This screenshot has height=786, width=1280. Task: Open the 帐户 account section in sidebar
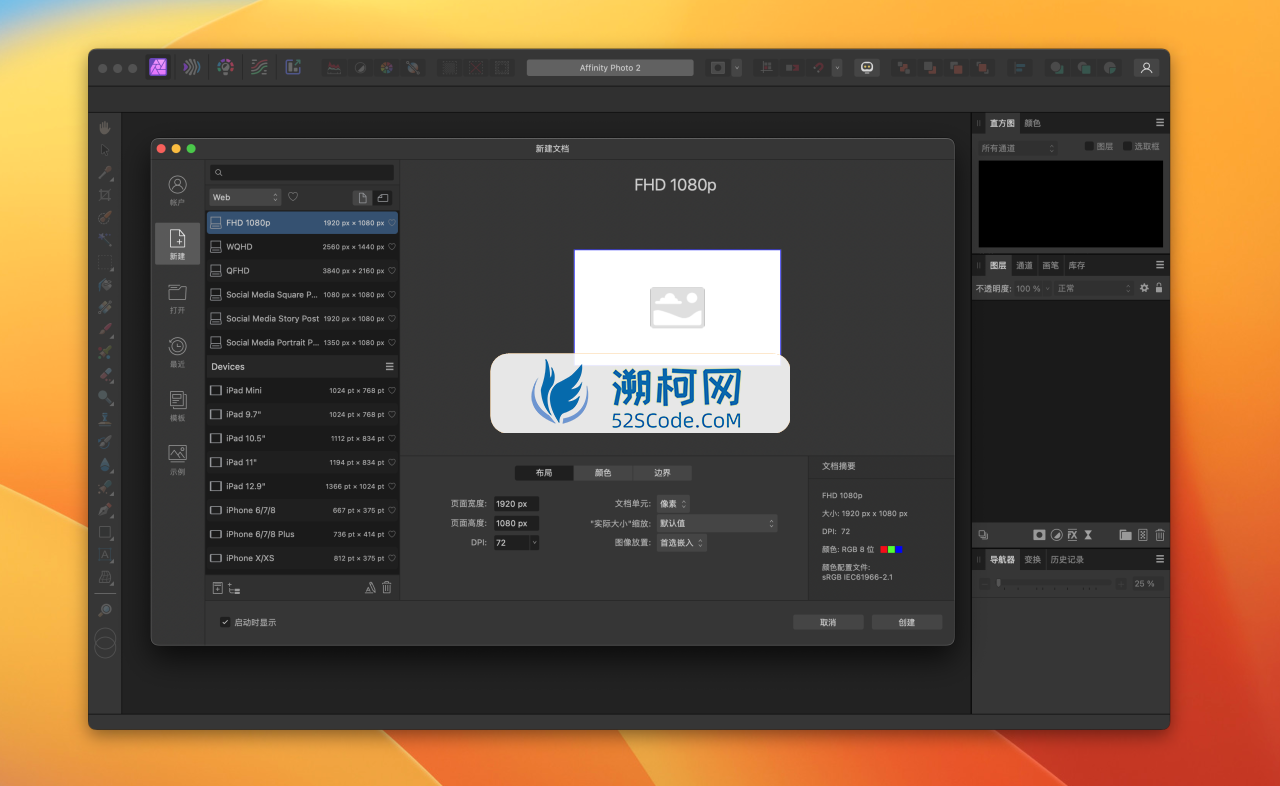[177, 191]
